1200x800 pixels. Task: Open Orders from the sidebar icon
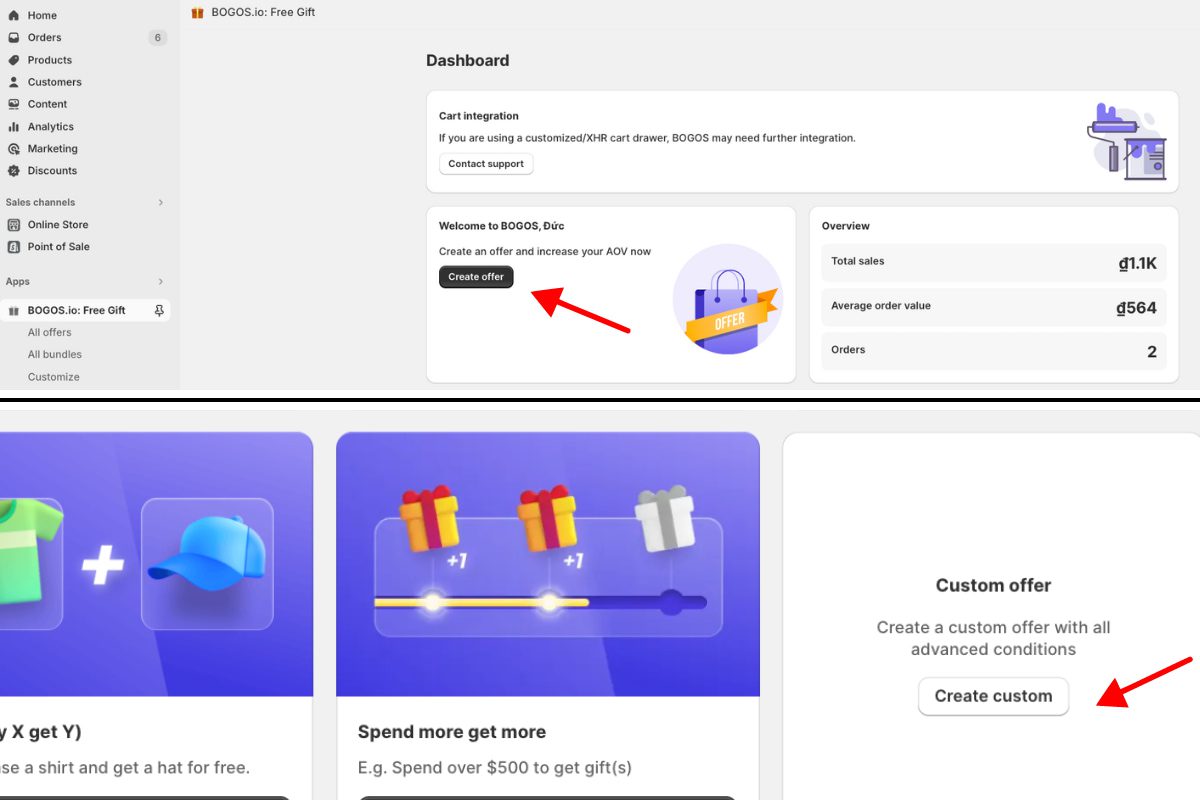[12, 37]
